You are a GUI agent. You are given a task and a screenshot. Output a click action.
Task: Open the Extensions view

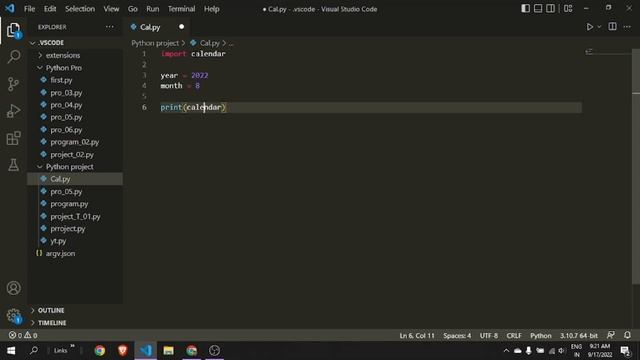pos(13,138)
